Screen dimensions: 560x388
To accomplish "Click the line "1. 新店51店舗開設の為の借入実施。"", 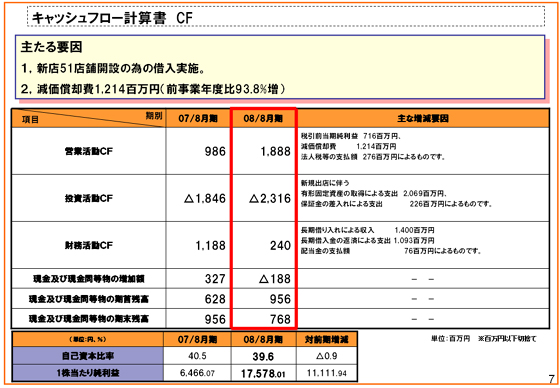I will coord(113,68).
